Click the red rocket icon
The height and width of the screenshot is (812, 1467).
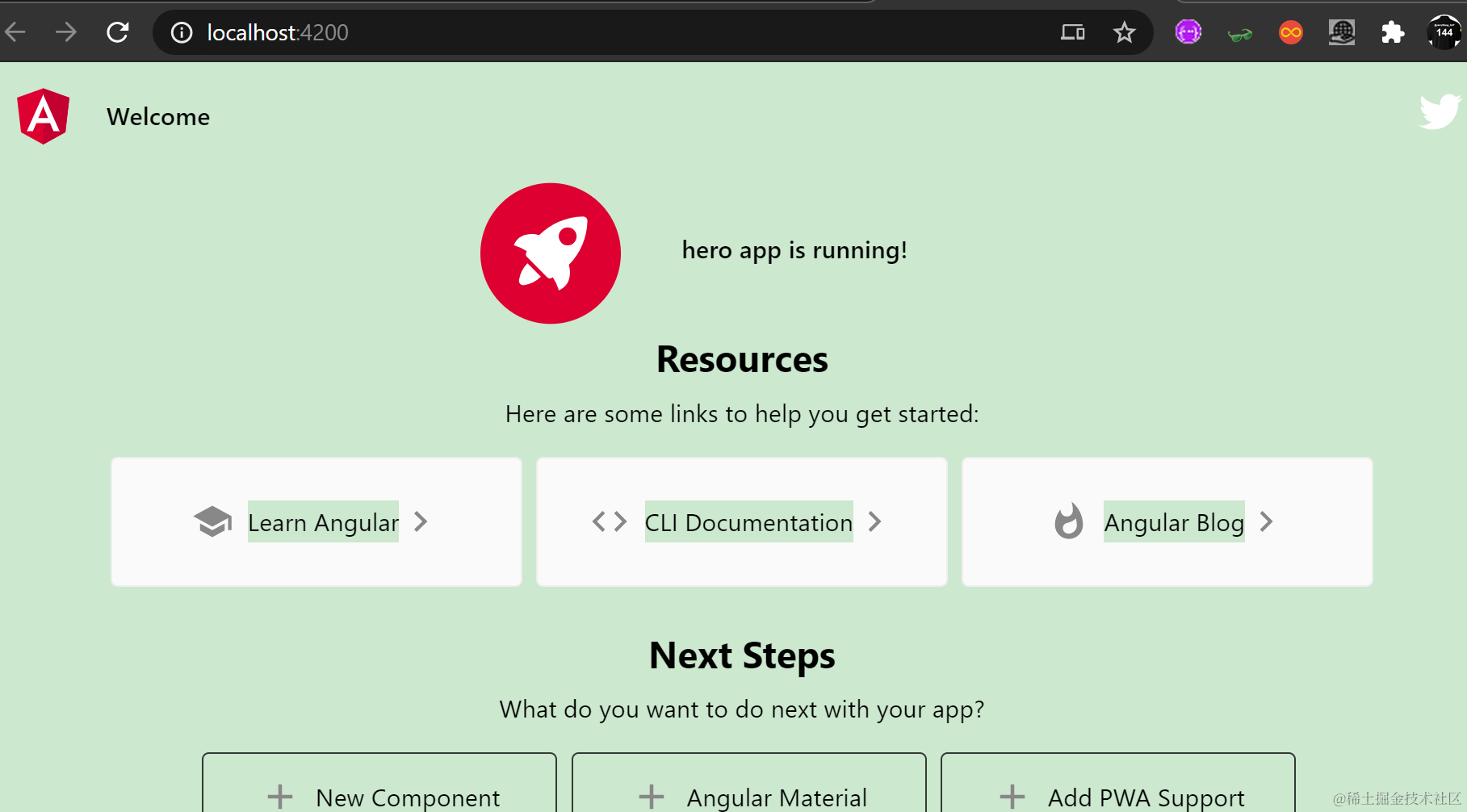(x=551, y=253)
